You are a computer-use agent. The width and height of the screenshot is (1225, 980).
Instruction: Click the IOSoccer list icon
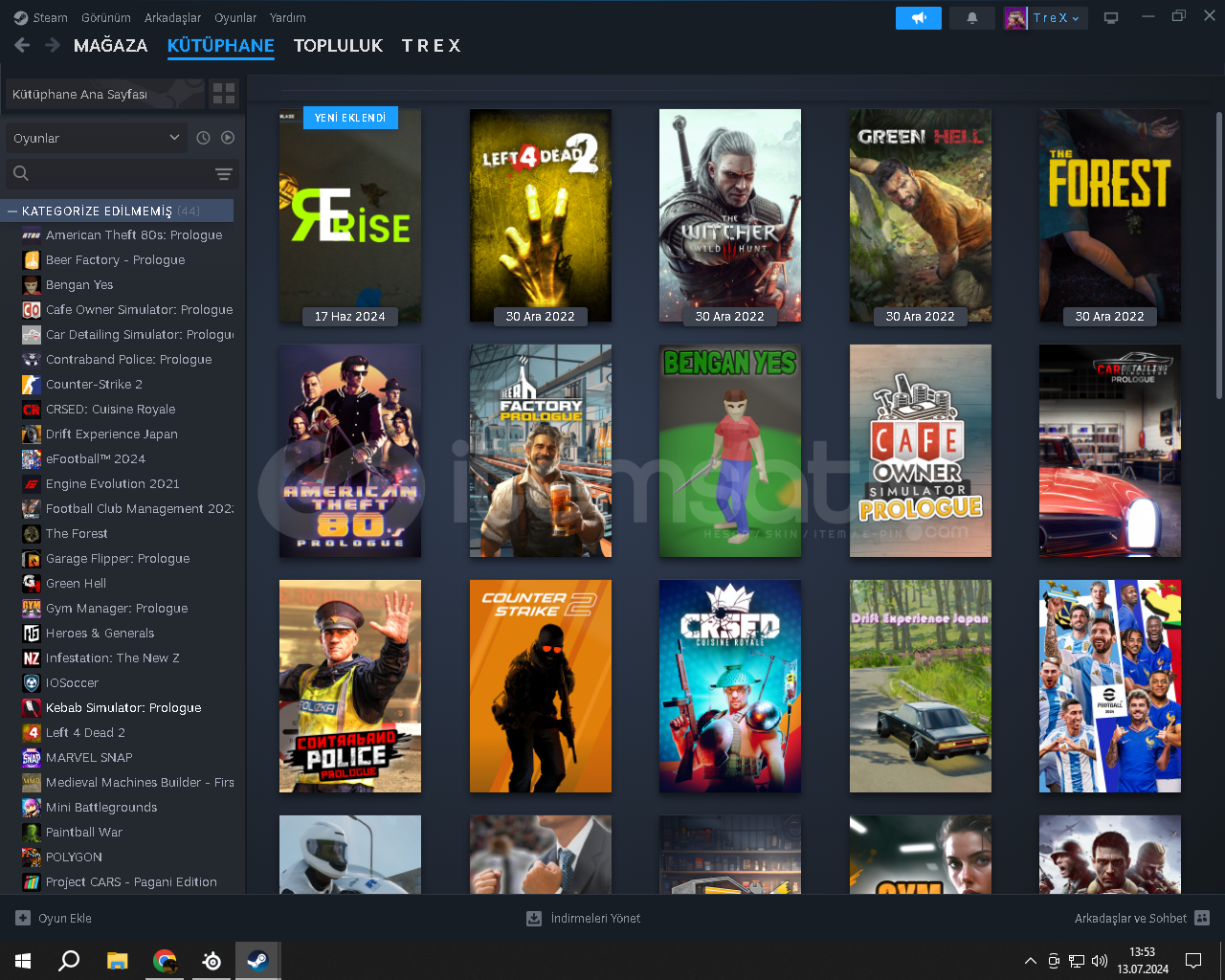pos(32,683)
